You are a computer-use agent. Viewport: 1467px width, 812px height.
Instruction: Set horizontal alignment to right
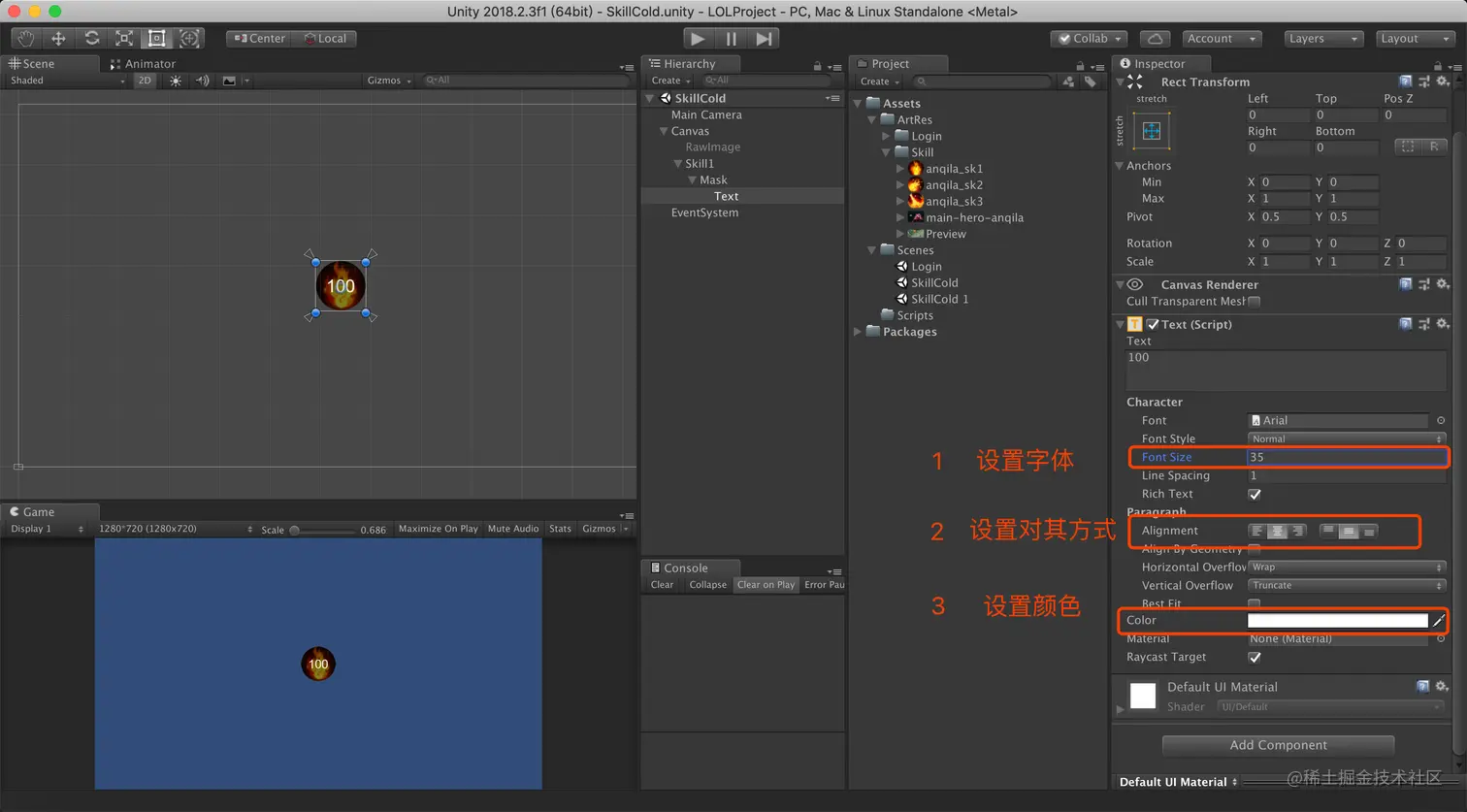point(1297,532)
